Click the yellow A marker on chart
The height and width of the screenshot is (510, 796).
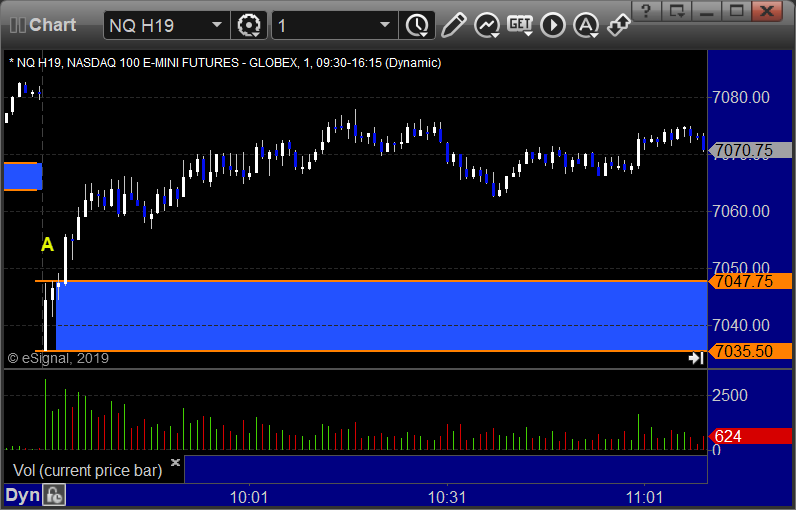47,245
